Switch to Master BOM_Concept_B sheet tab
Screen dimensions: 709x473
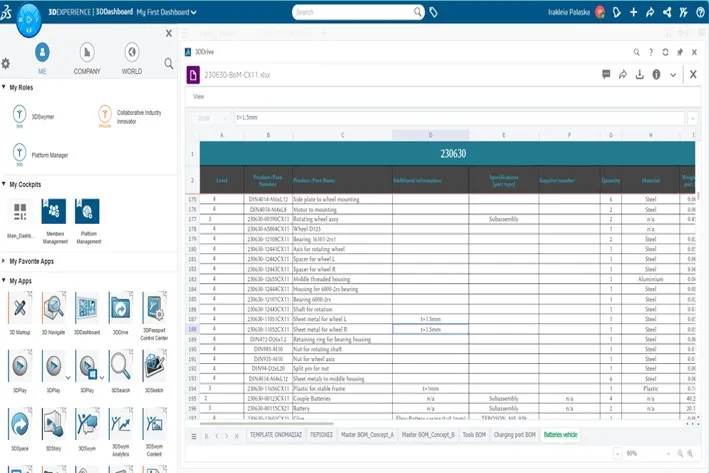[x=428, y=435]
